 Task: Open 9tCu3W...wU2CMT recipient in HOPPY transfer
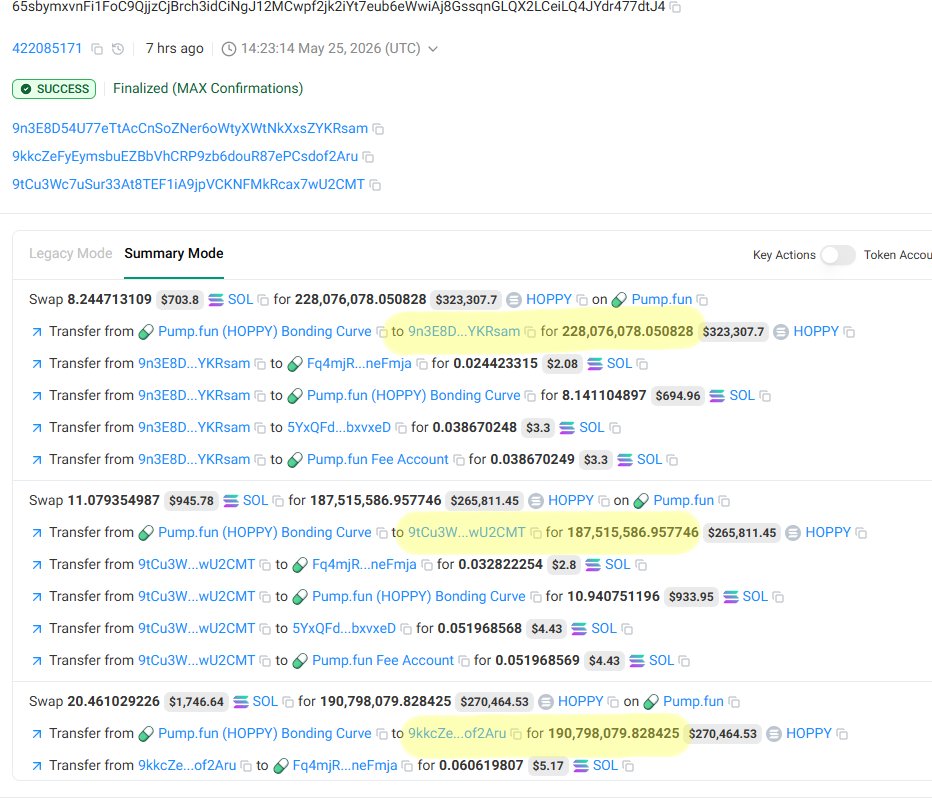point(467,532)
